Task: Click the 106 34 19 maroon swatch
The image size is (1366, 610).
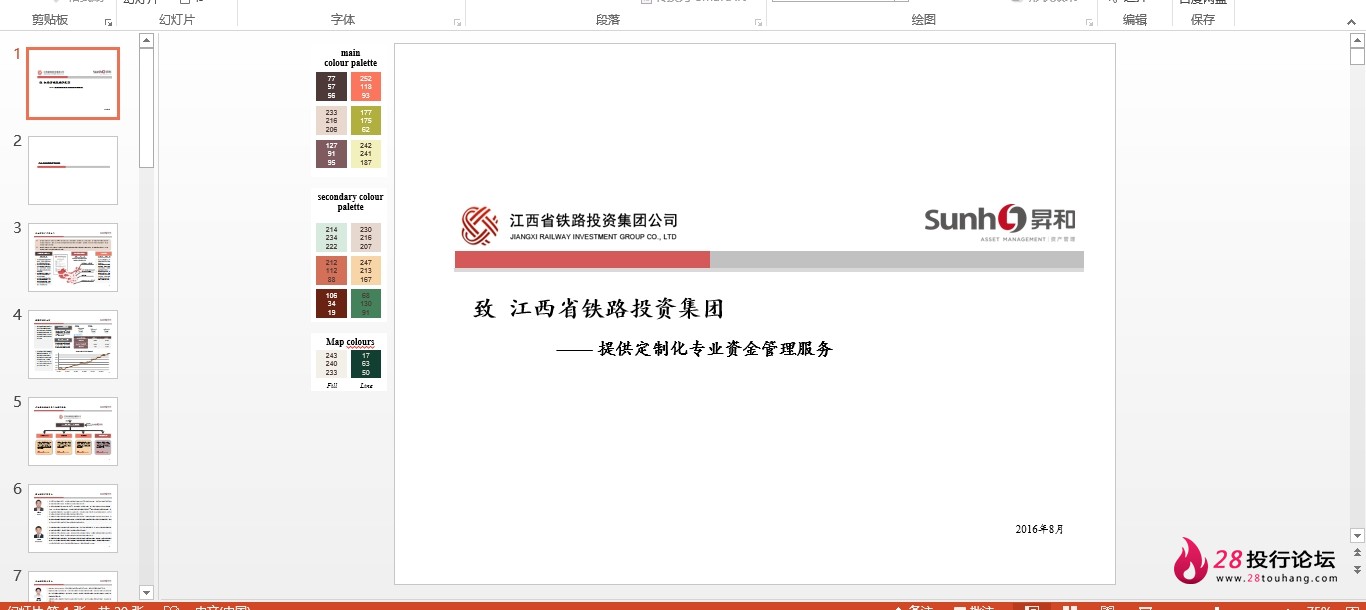Action: pyautogui.click(x=331, y=304)
